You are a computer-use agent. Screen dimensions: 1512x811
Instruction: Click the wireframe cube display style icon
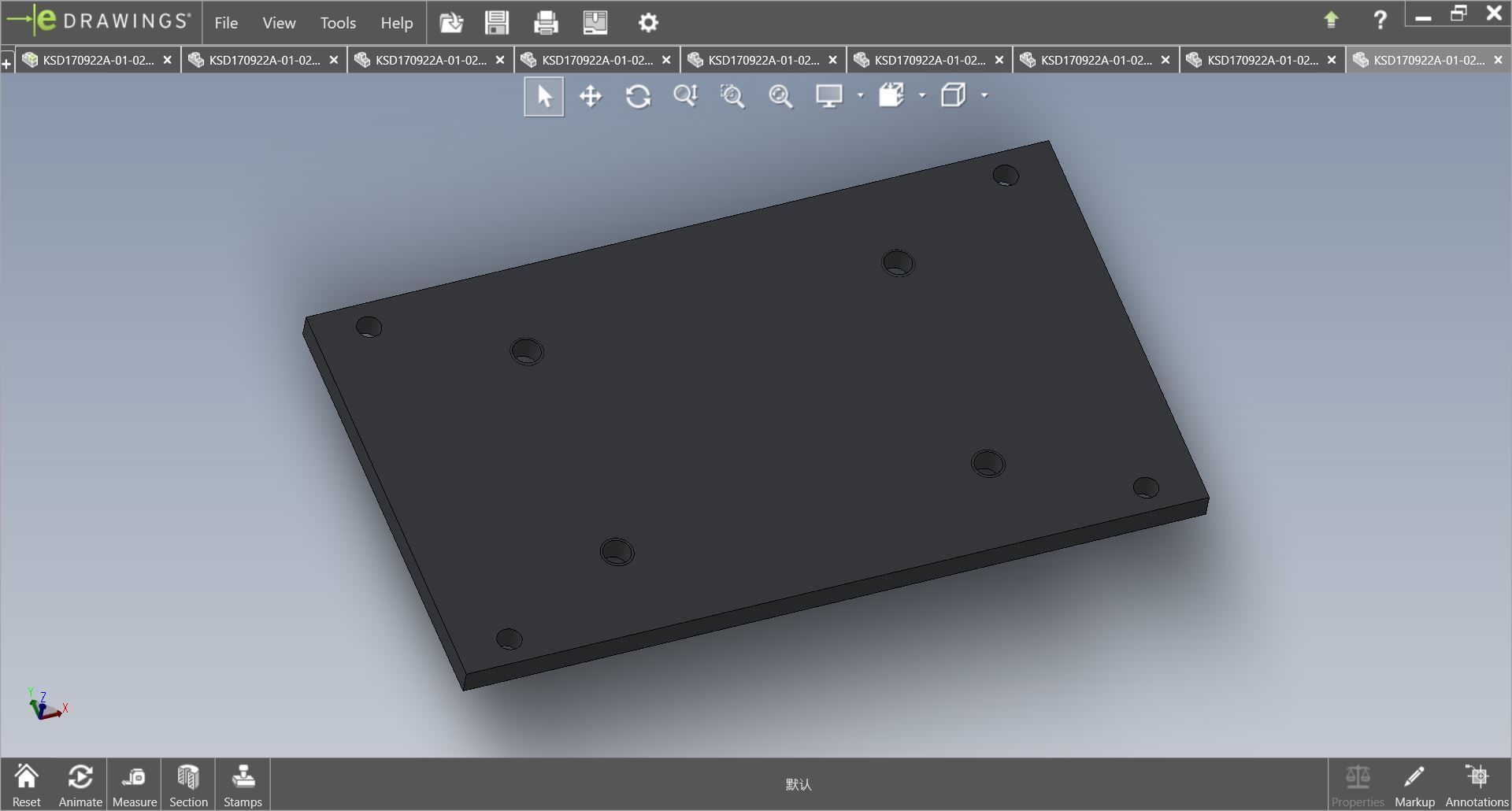tap(954, 96)
